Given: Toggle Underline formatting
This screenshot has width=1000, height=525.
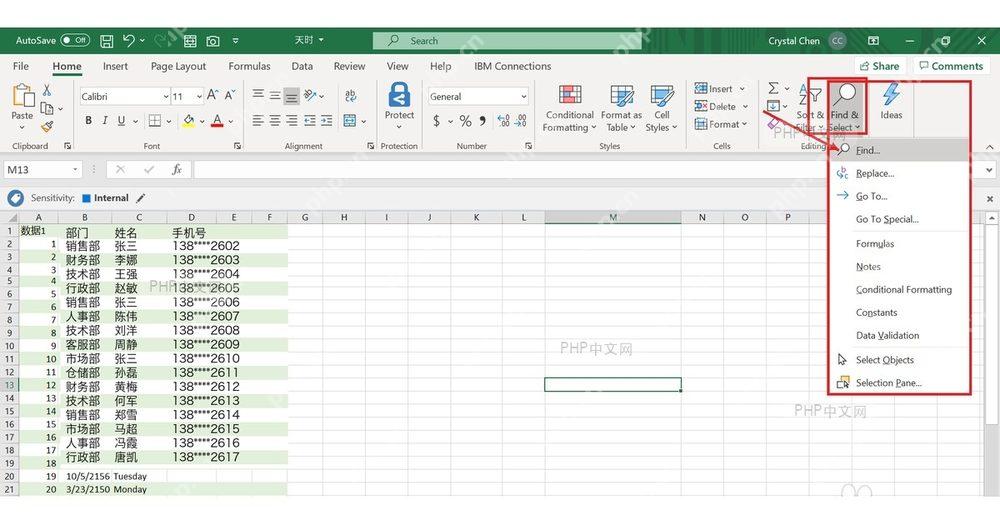Looking at the screenshot, I should (121, 121).
